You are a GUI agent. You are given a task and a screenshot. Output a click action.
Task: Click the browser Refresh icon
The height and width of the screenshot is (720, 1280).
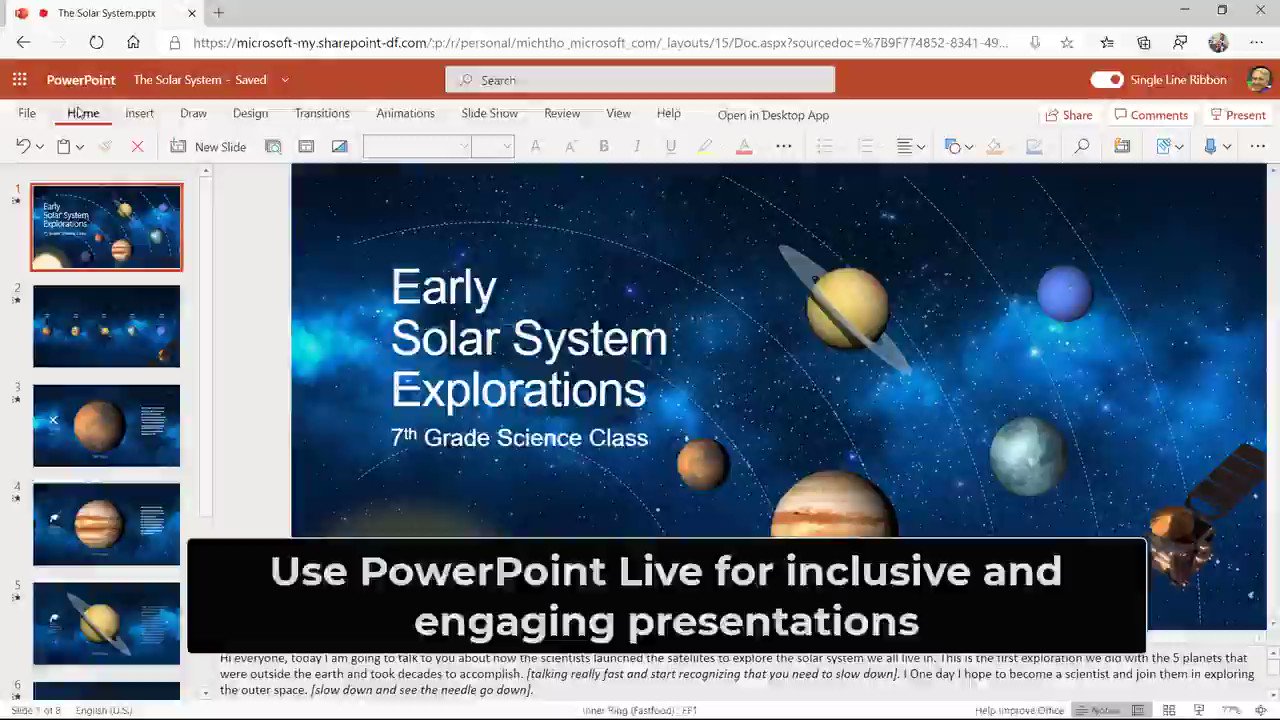click(x=96, y=43)
